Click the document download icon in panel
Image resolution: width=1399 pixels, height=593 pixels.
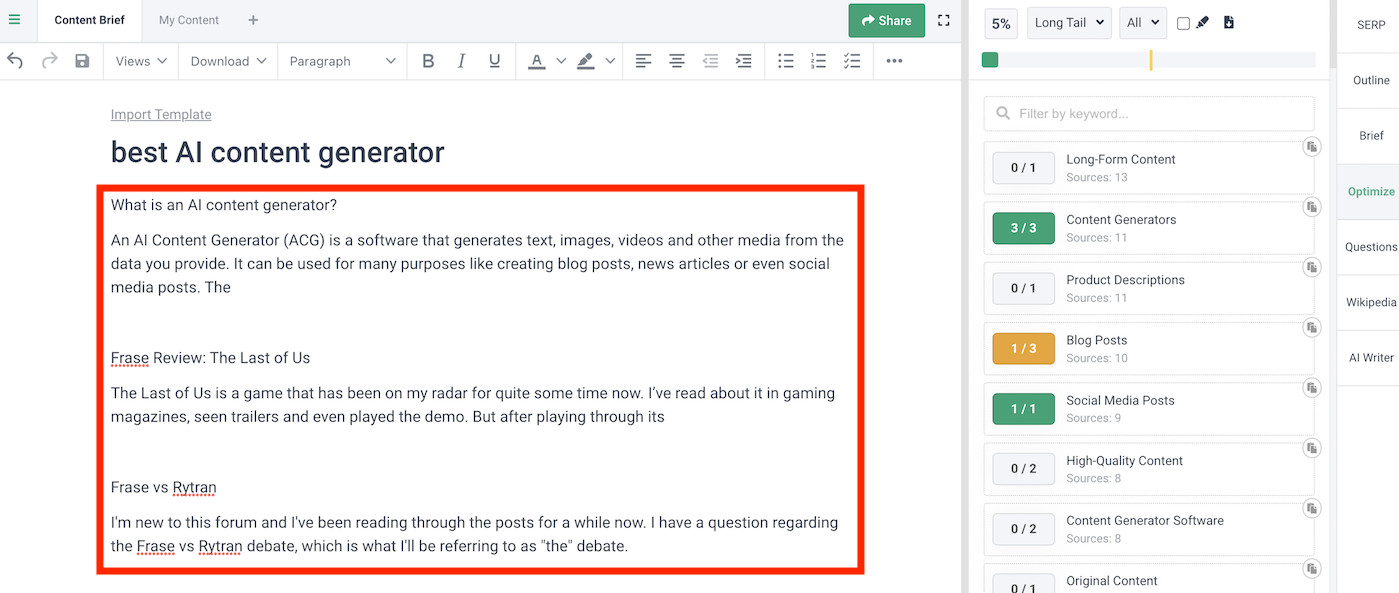[x=1229, y=22]
